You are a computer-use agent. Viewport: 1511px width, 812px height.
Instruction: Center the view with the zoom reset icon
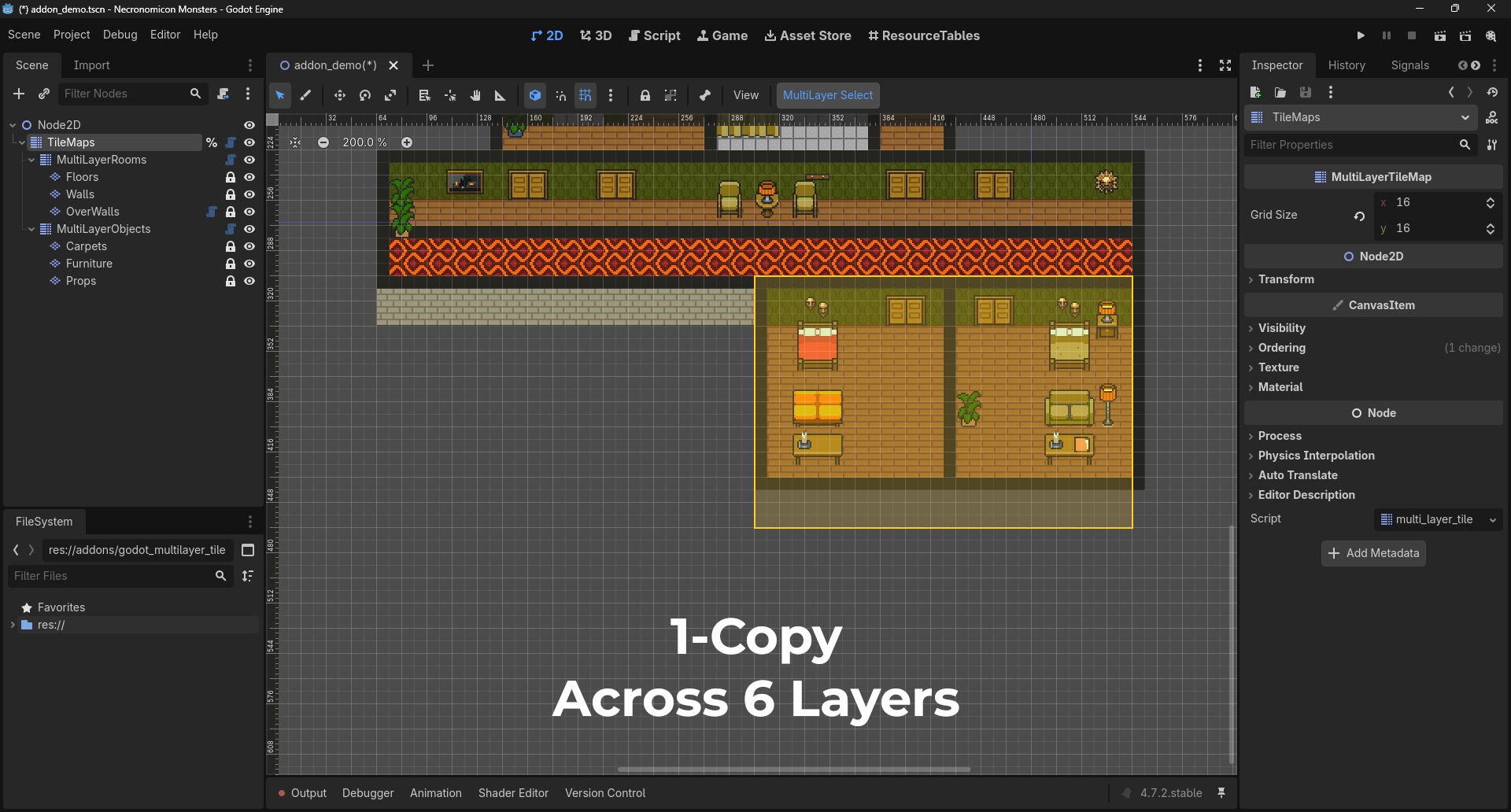point(295,142)
